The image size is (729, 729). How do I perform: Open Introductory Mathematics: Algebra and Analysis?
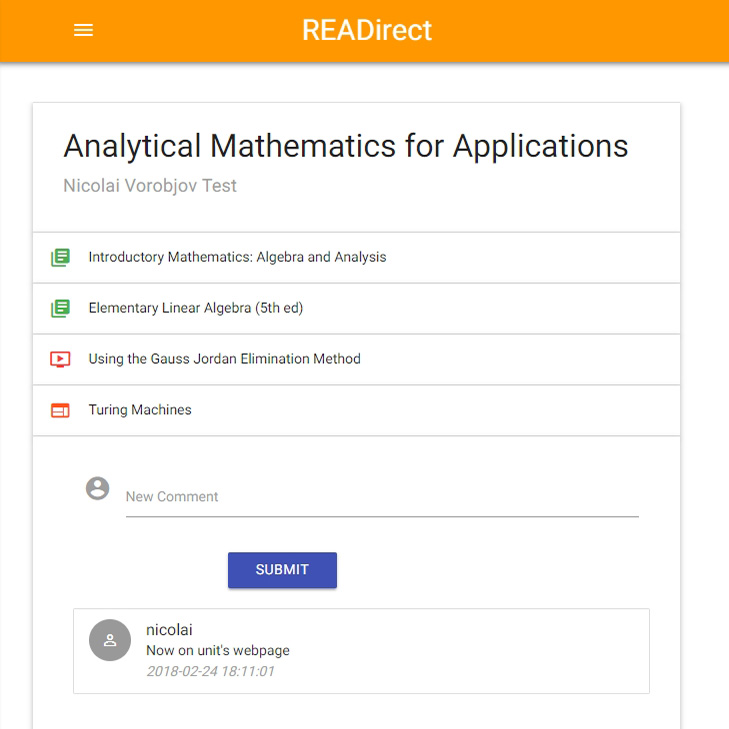coord(356,258)
